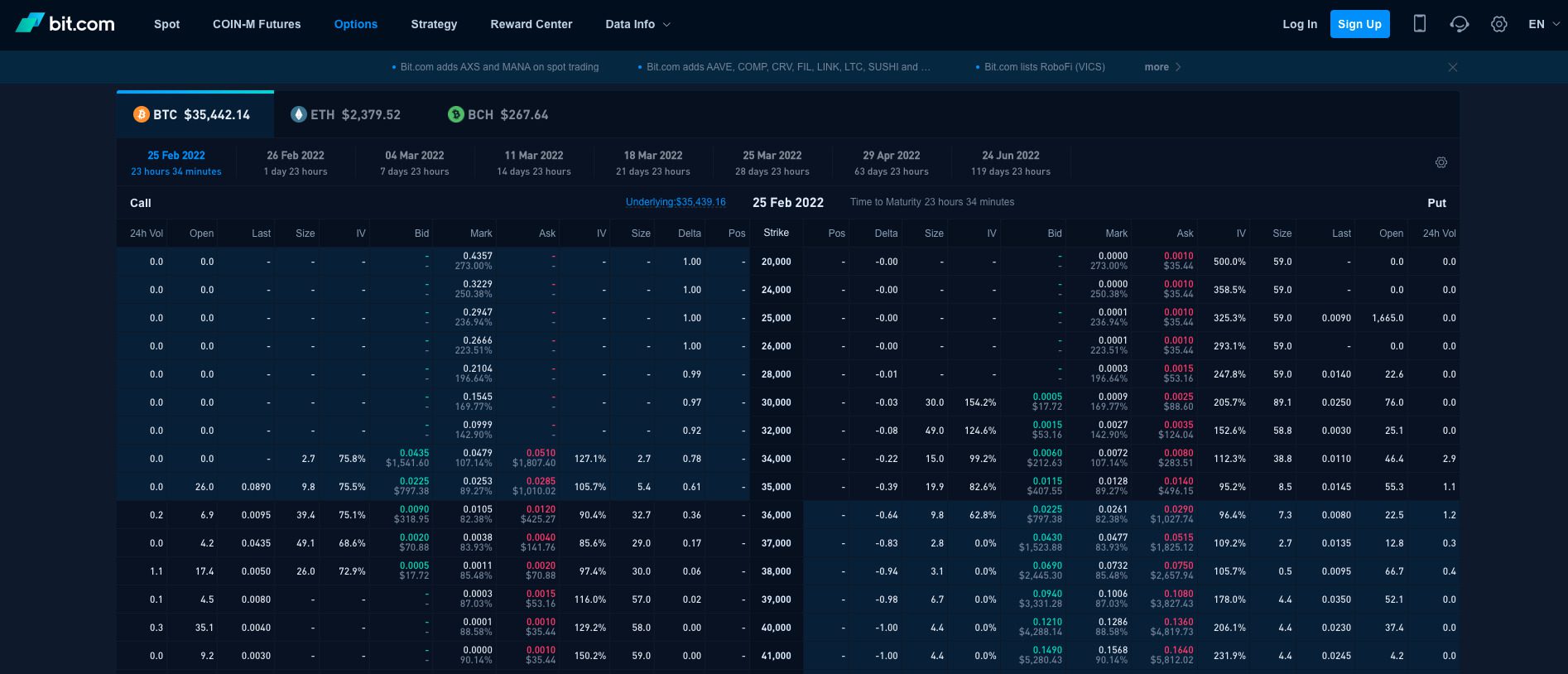Go to COIN-M Futures

click(x=257, y=24)
